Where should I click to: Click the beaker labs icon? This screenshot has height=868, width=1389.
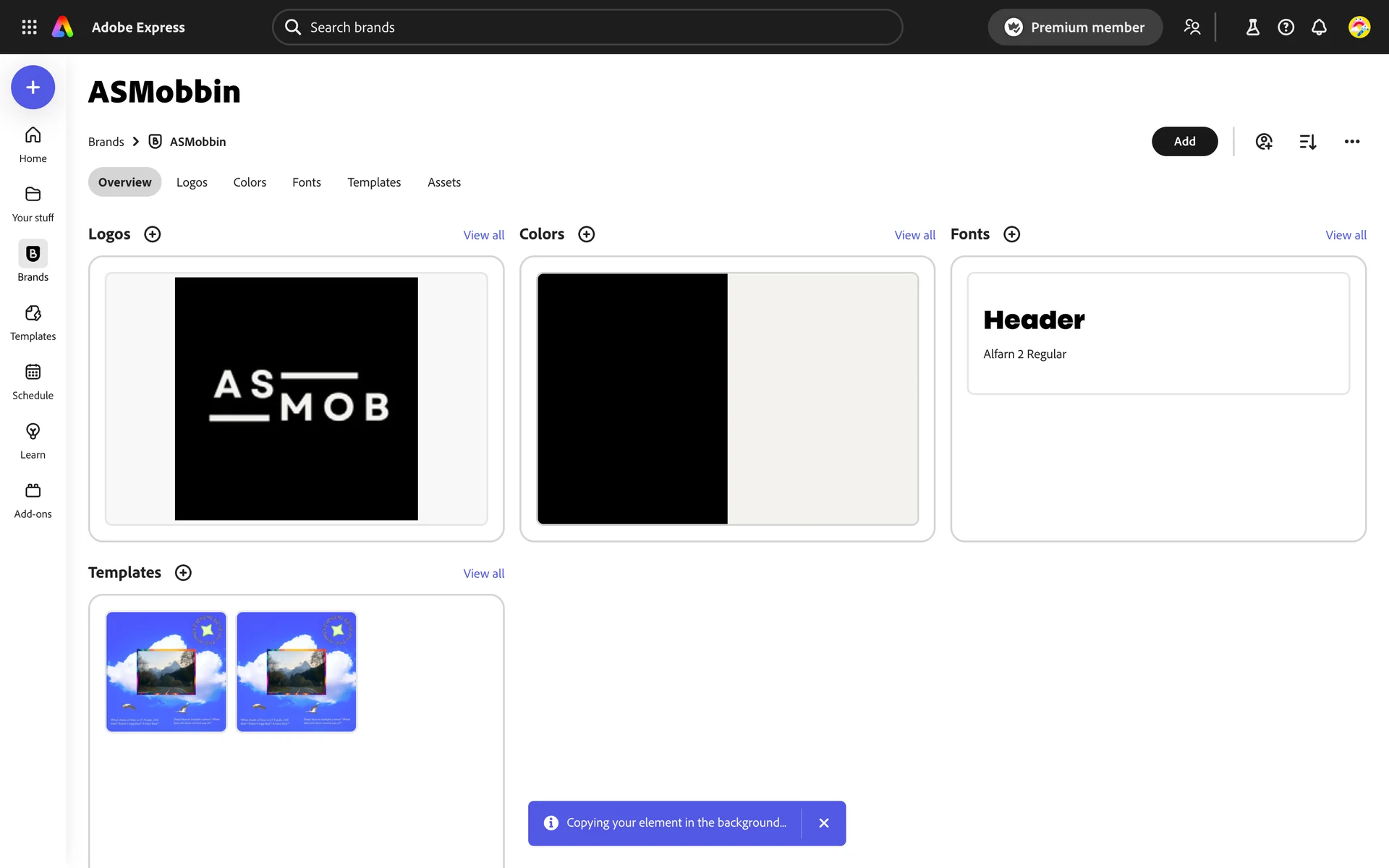click(1252, 27)
